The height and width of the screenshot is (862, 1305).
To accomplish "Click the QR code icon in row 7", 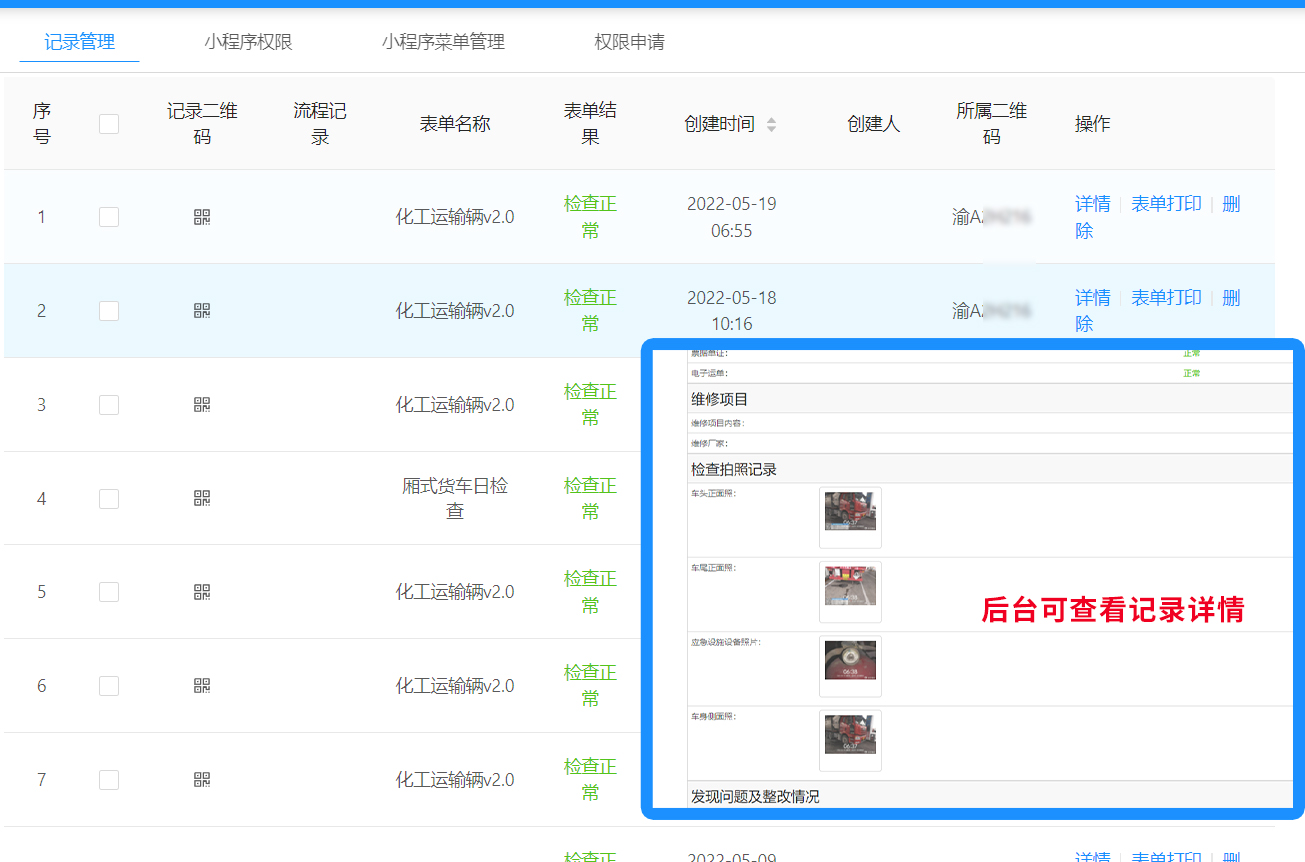I will (202, 780).
